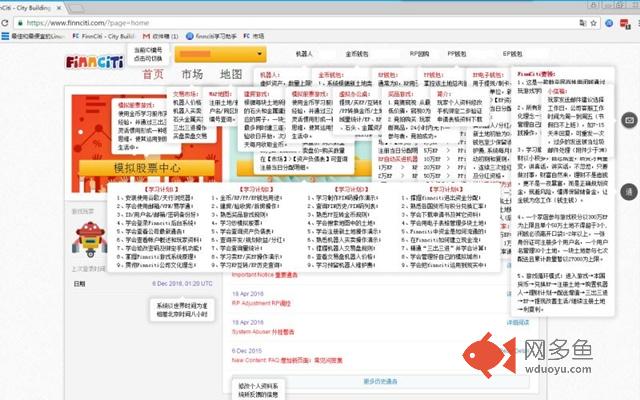Click the FinnCiti logo
The height and width of the screenshot is (400, 640).
coord(94,62)
